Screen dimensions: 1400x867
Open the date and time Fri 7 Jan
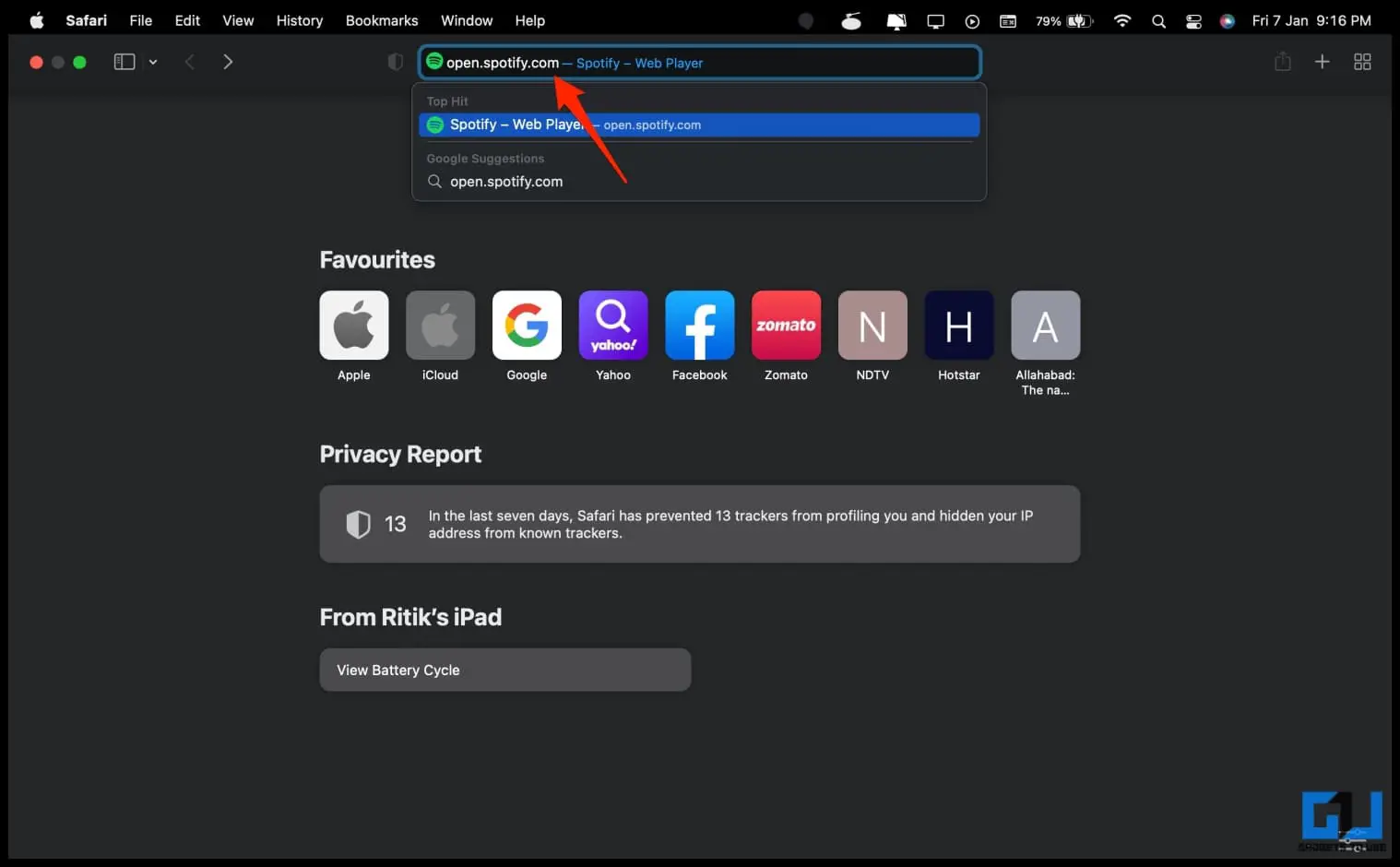coord(1311,20)
